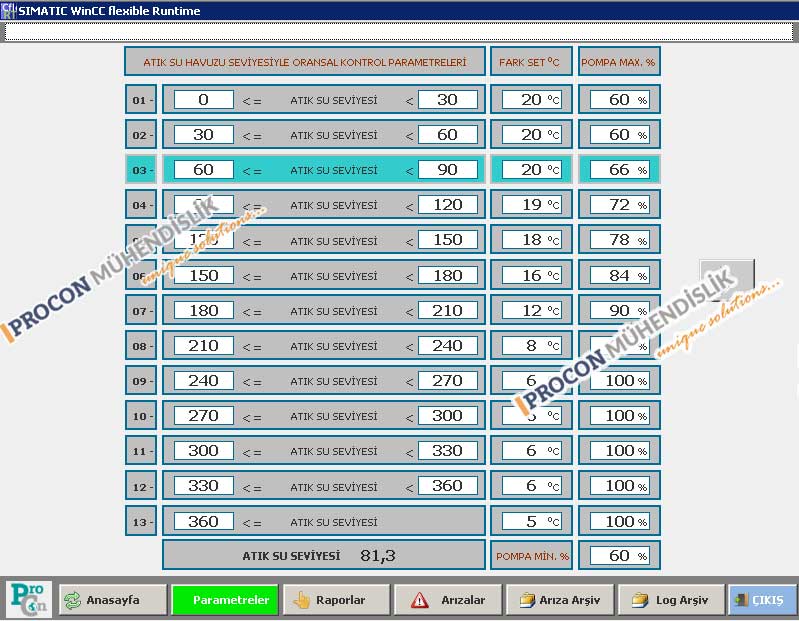Select row 08 upper limit field 240

447,345
